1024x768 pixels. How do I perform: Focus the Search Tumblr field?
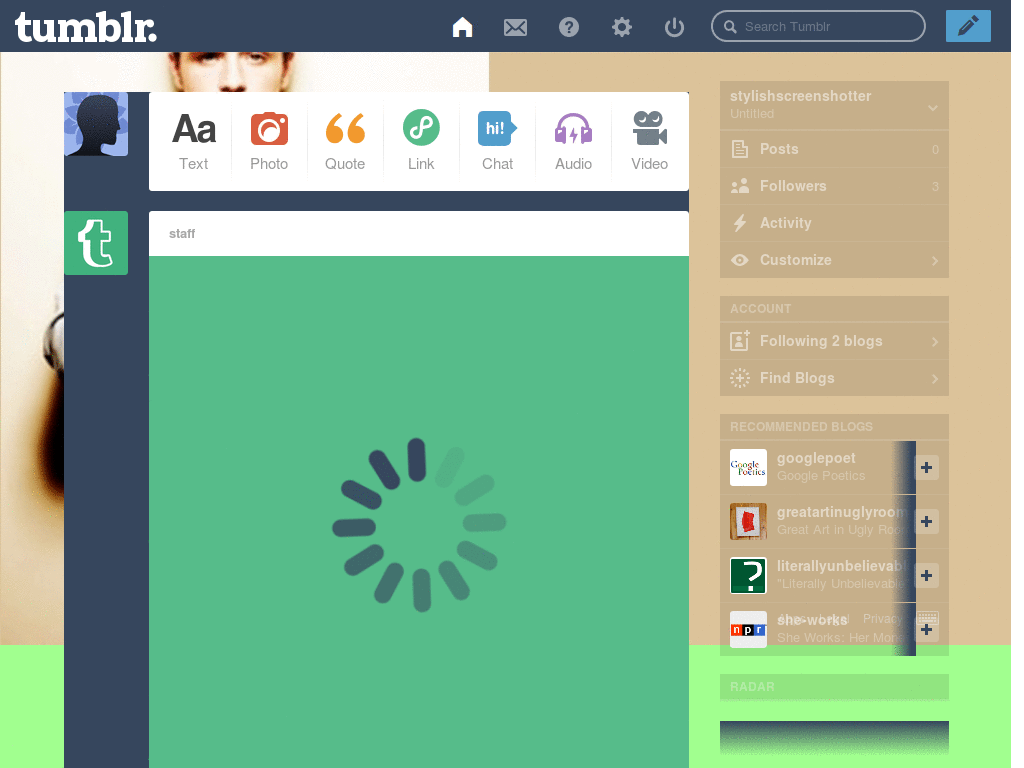[818, 26]
